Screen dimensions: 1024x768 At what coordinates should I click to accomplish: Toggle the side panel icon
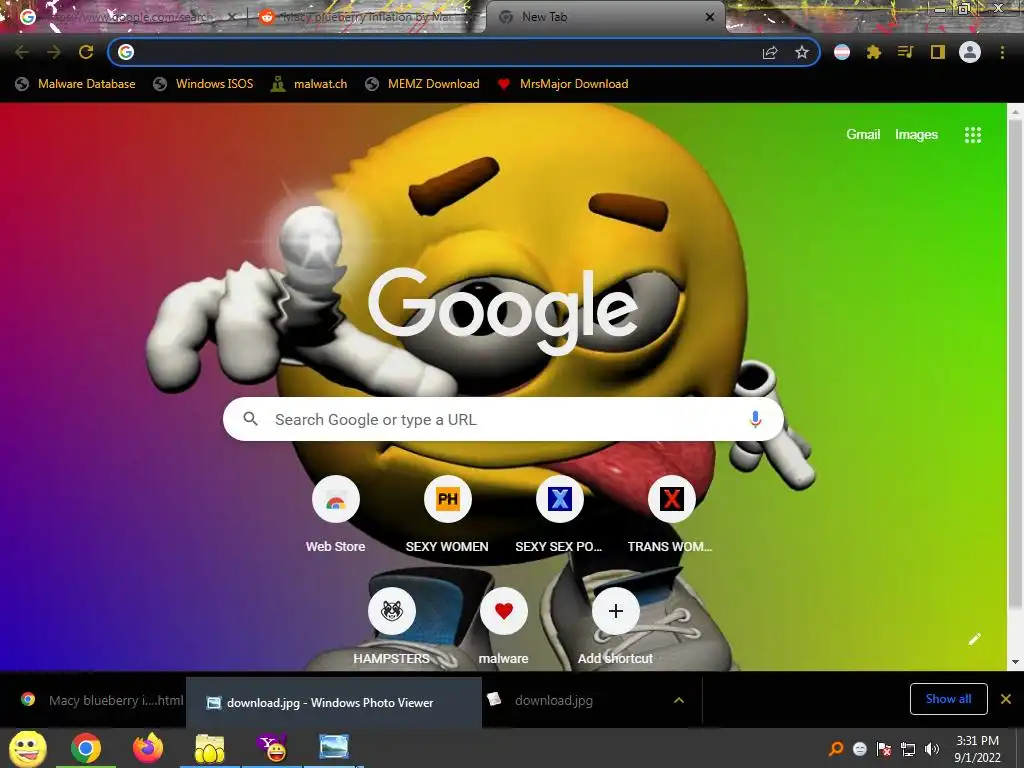click(x=938, y=52)
